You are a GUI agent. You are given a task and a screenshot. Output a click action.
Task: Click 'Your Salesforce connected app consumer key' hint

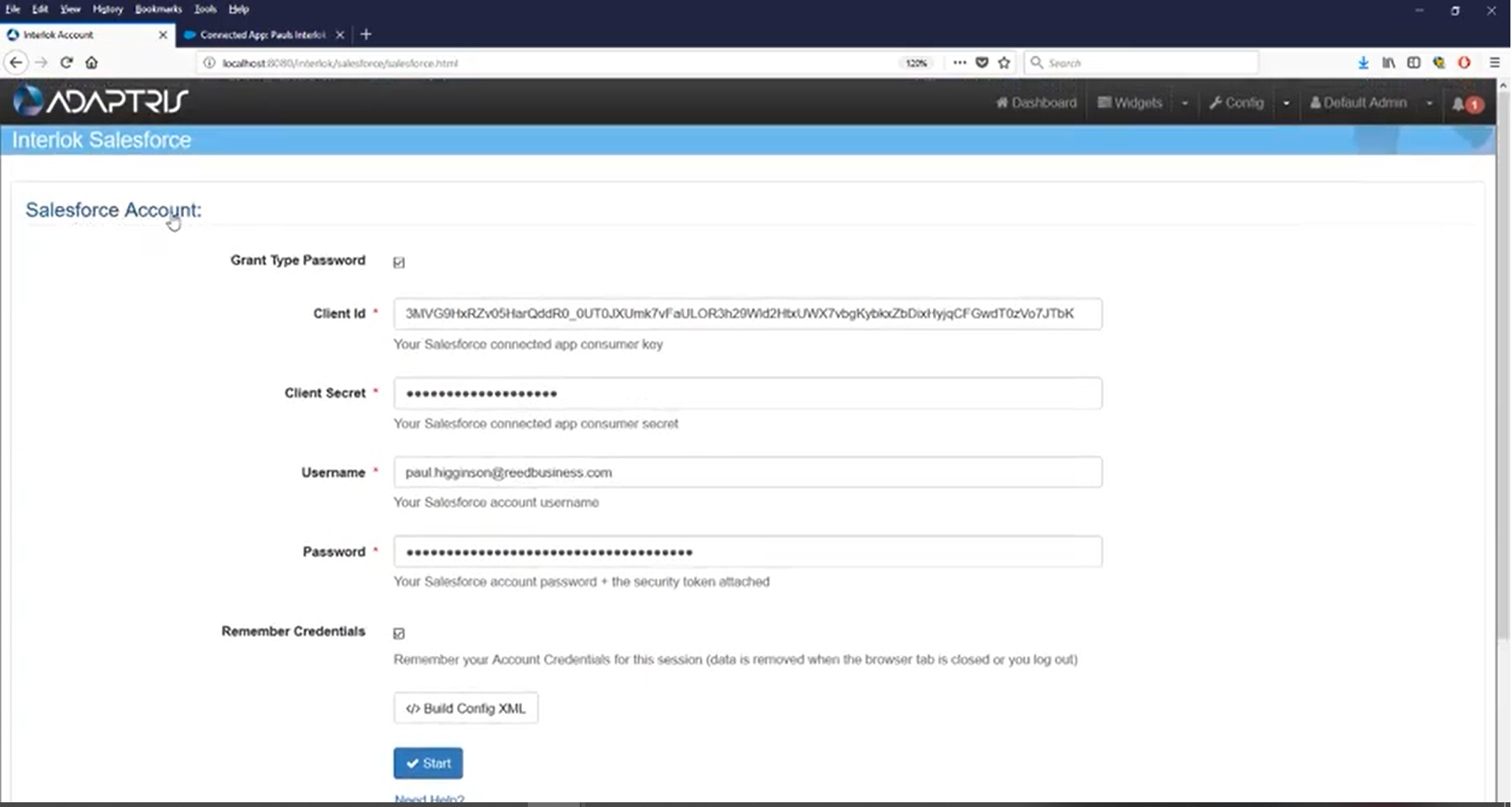click(x=528, y=345)
